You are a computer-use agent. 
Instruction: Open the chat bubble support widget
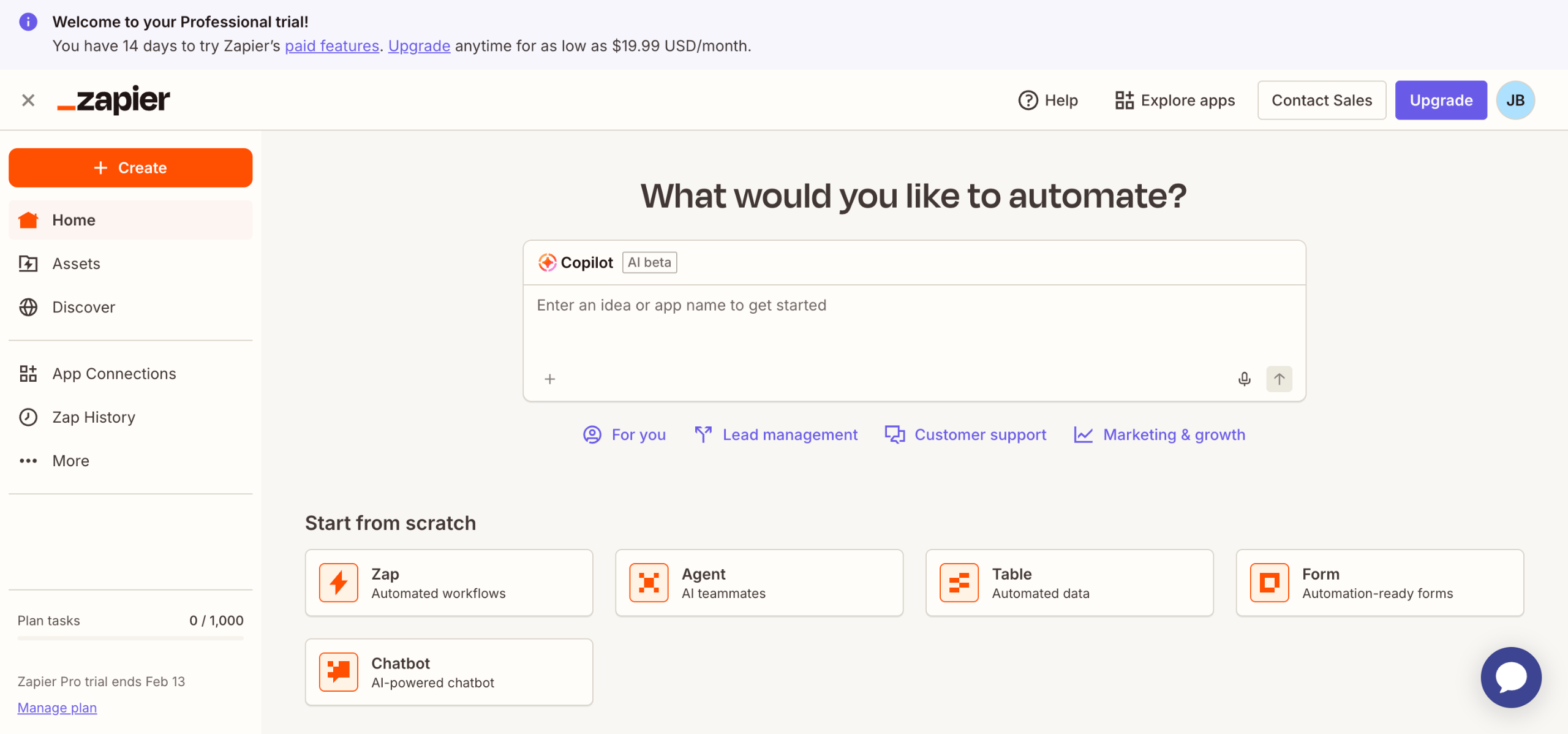click(x=1510, y=677)
